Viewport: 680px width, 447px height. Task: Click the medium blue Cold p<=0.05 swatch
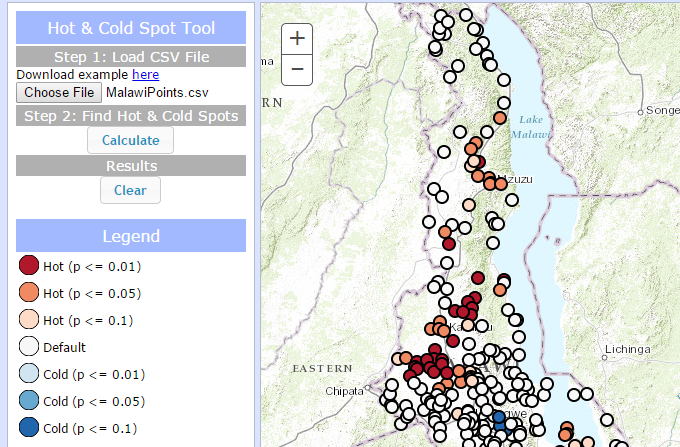29,401
